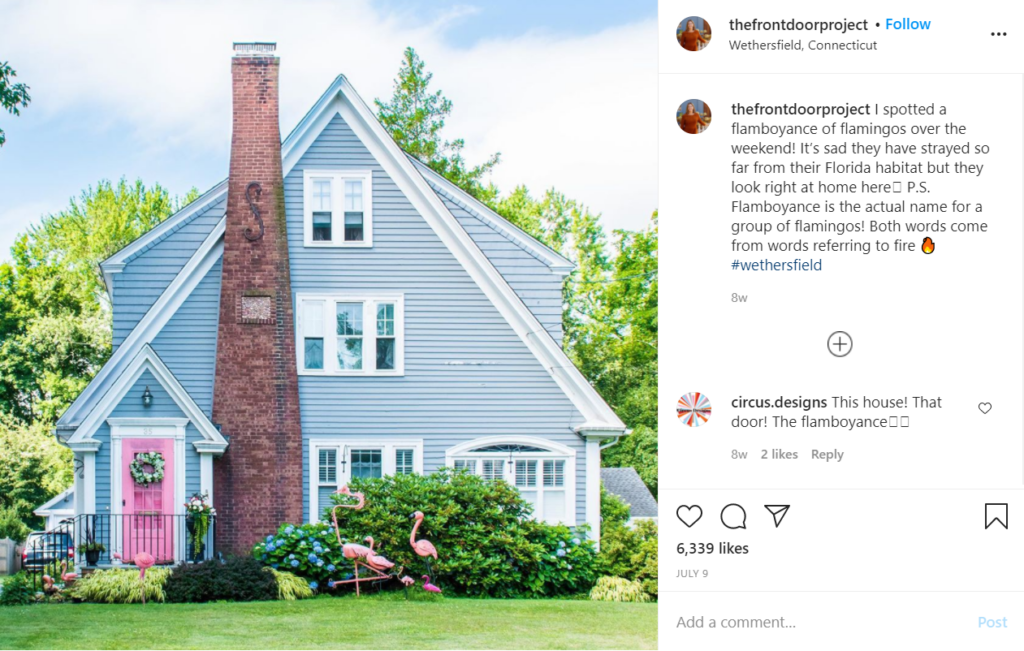Open the three-dot more options menu
The height and width of the screenshot is (651, 1024).
(x=998, y=34)
